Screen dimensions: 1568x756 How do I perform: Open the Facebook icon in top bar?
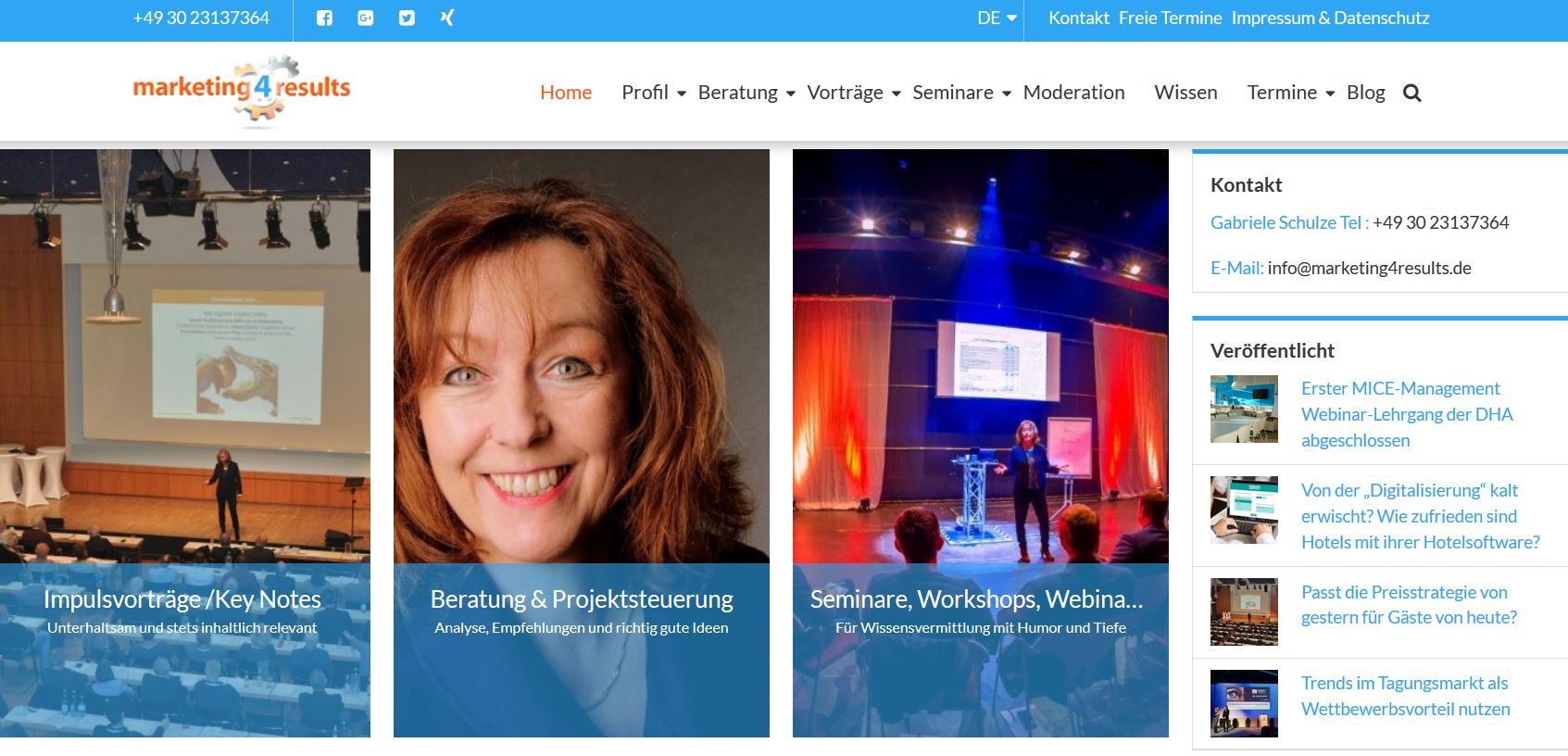[324, 18]
